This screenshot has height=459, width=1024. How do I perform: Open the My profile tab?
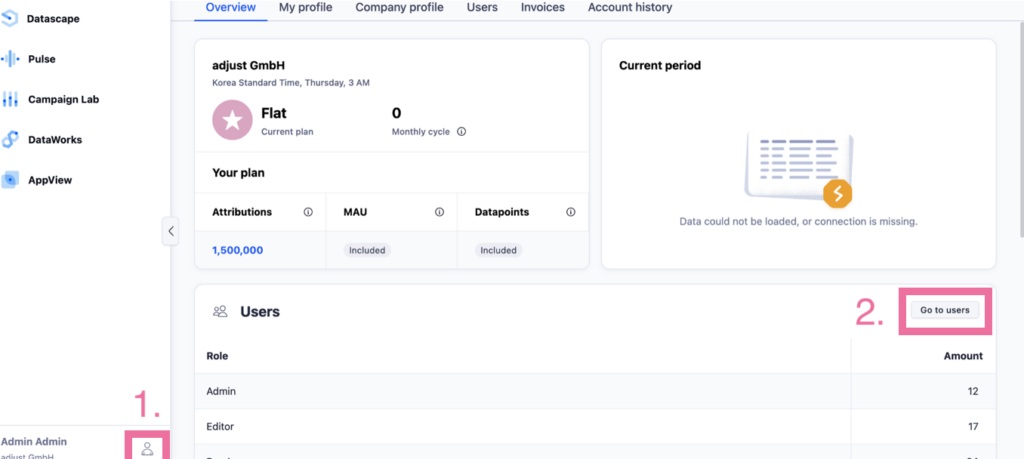tap(305, 8)
